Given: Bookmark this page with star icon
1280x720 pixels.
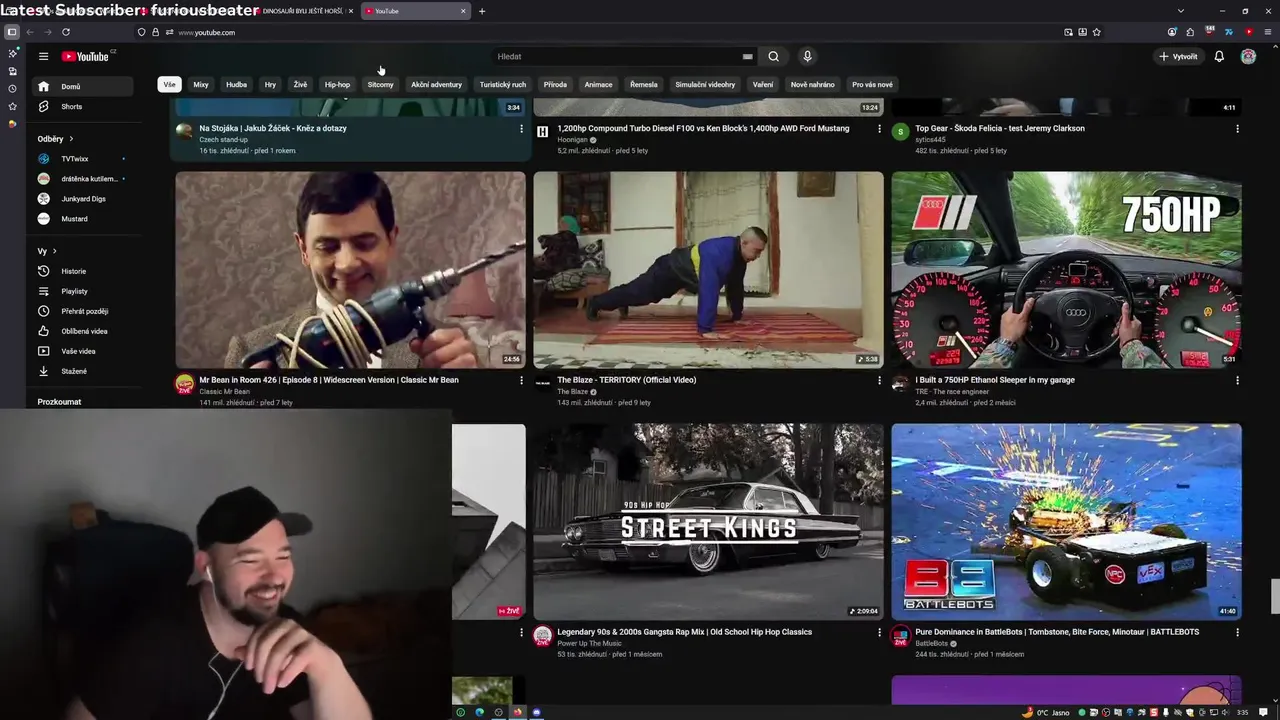Looking at the screenshot, I should pyautogui.click(x=1097, y=32).
